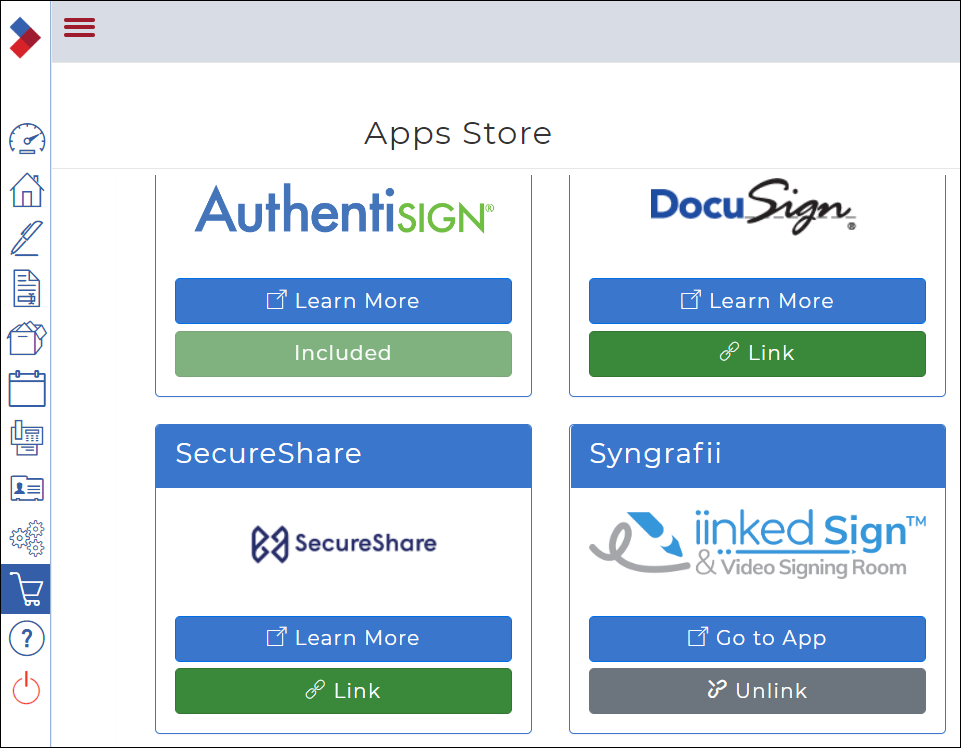Click the open box icon in sidebar

(27, 339)
